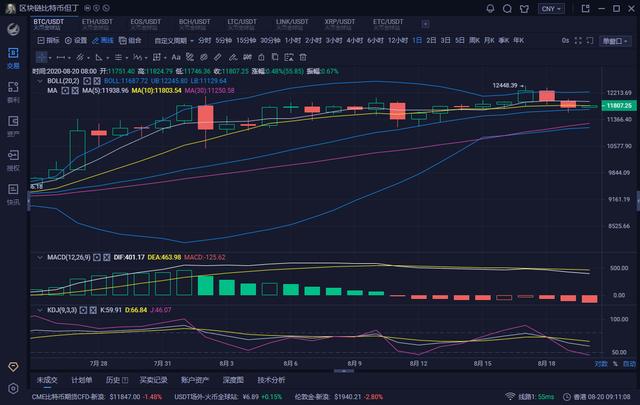The image size is (640, 405).
Task: Expand the horizontal levels tool dropdown arrow
Action: click(127, 58)
